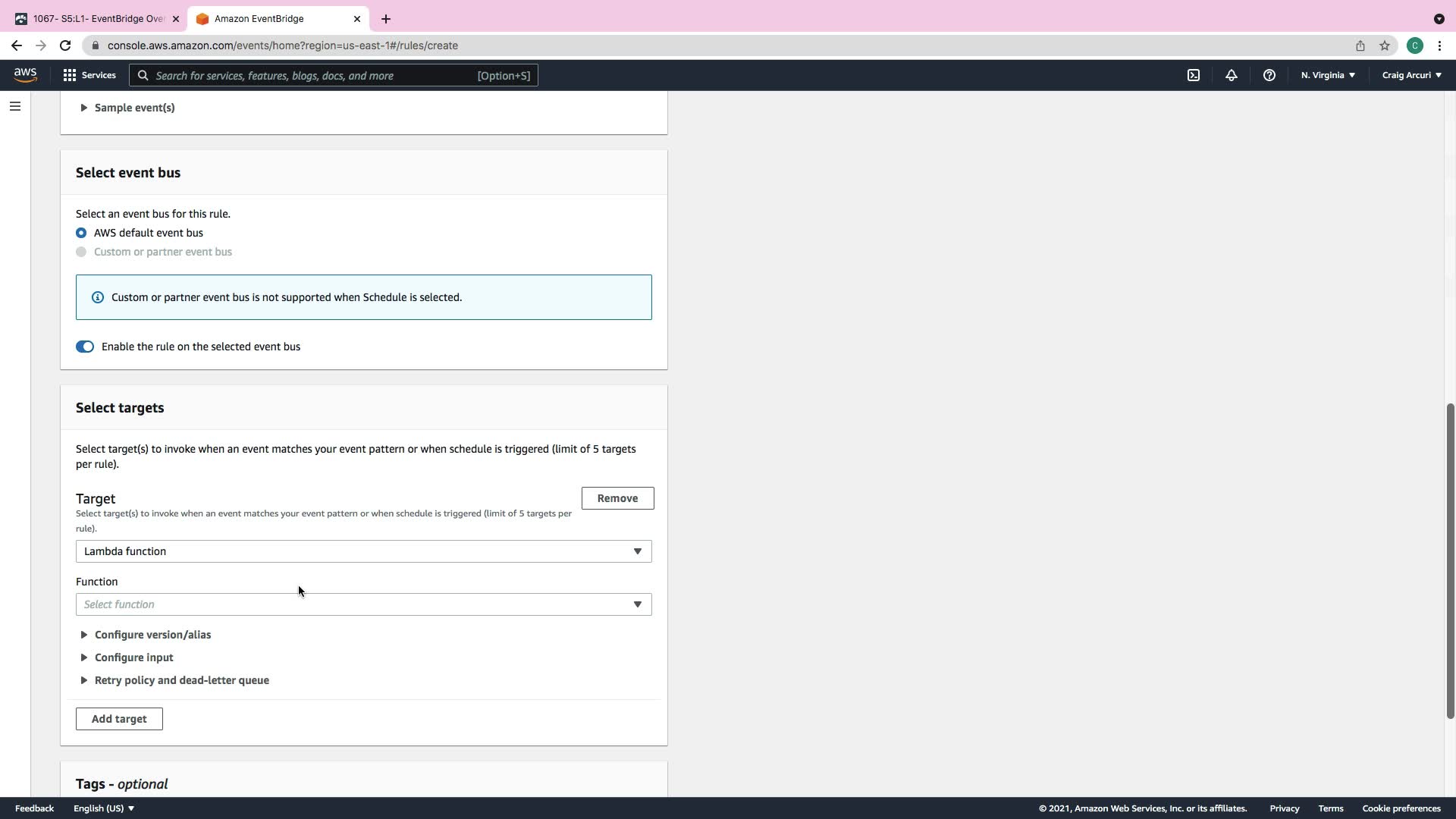The height and width of the screenshot is (819, 1456).
Task: Expand Configure version/alias section
Action: 152,635
